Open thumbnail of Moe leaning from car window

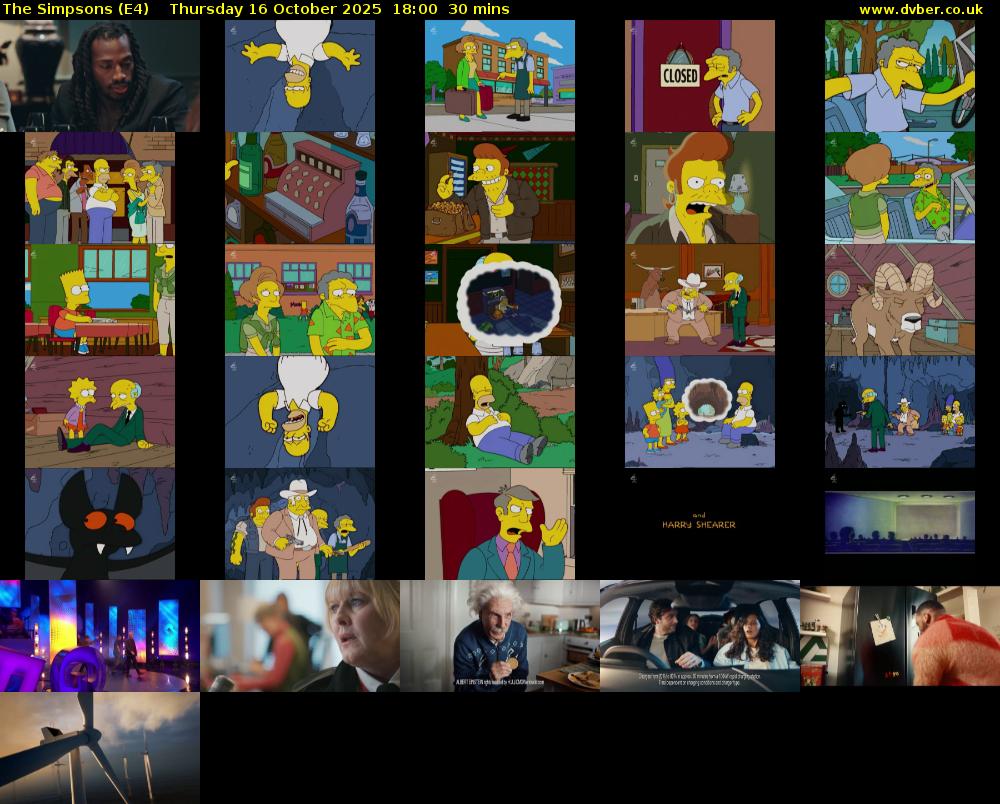[x=900, y=76]
